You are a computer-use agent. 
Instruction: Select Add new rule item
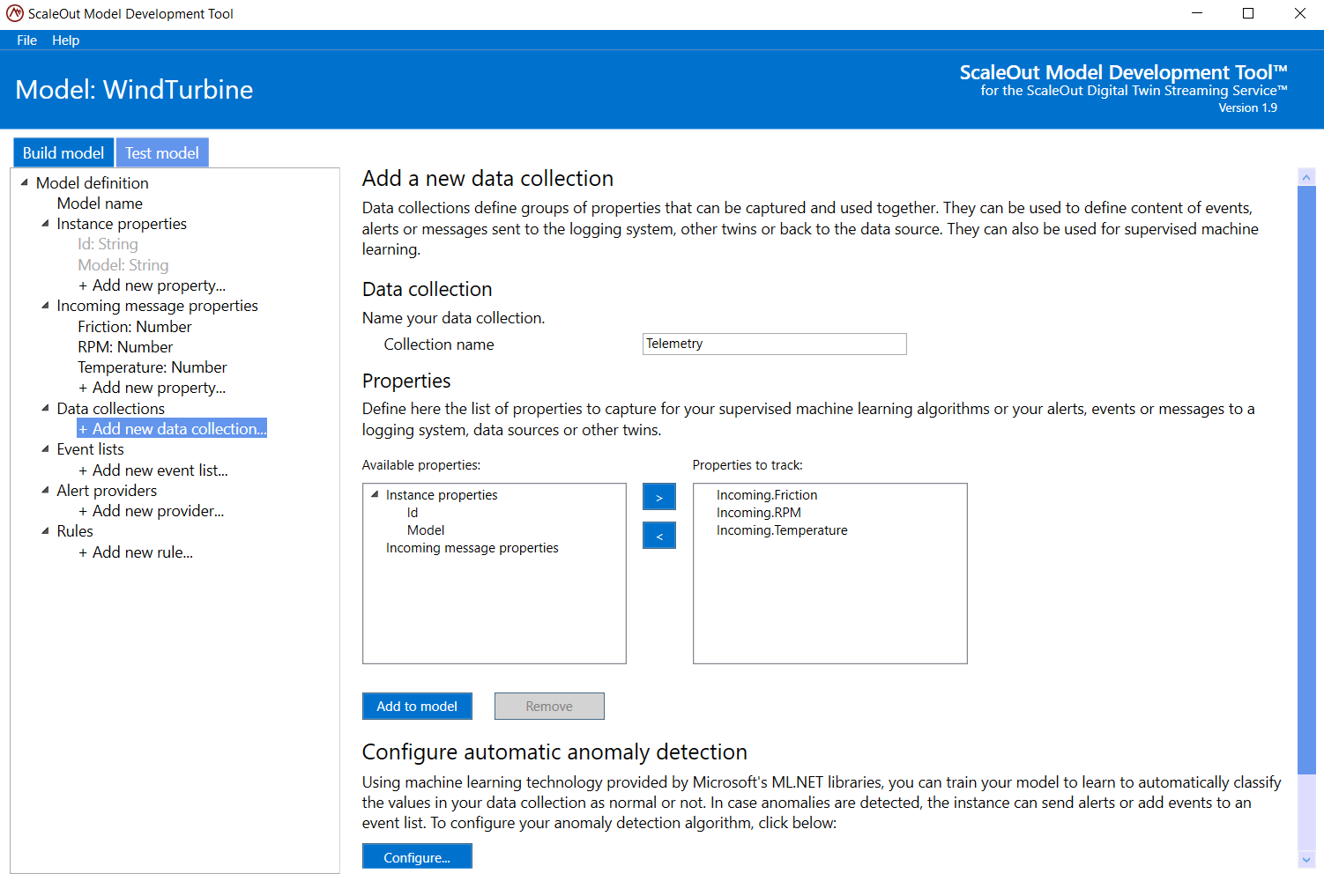coord(136,552)
